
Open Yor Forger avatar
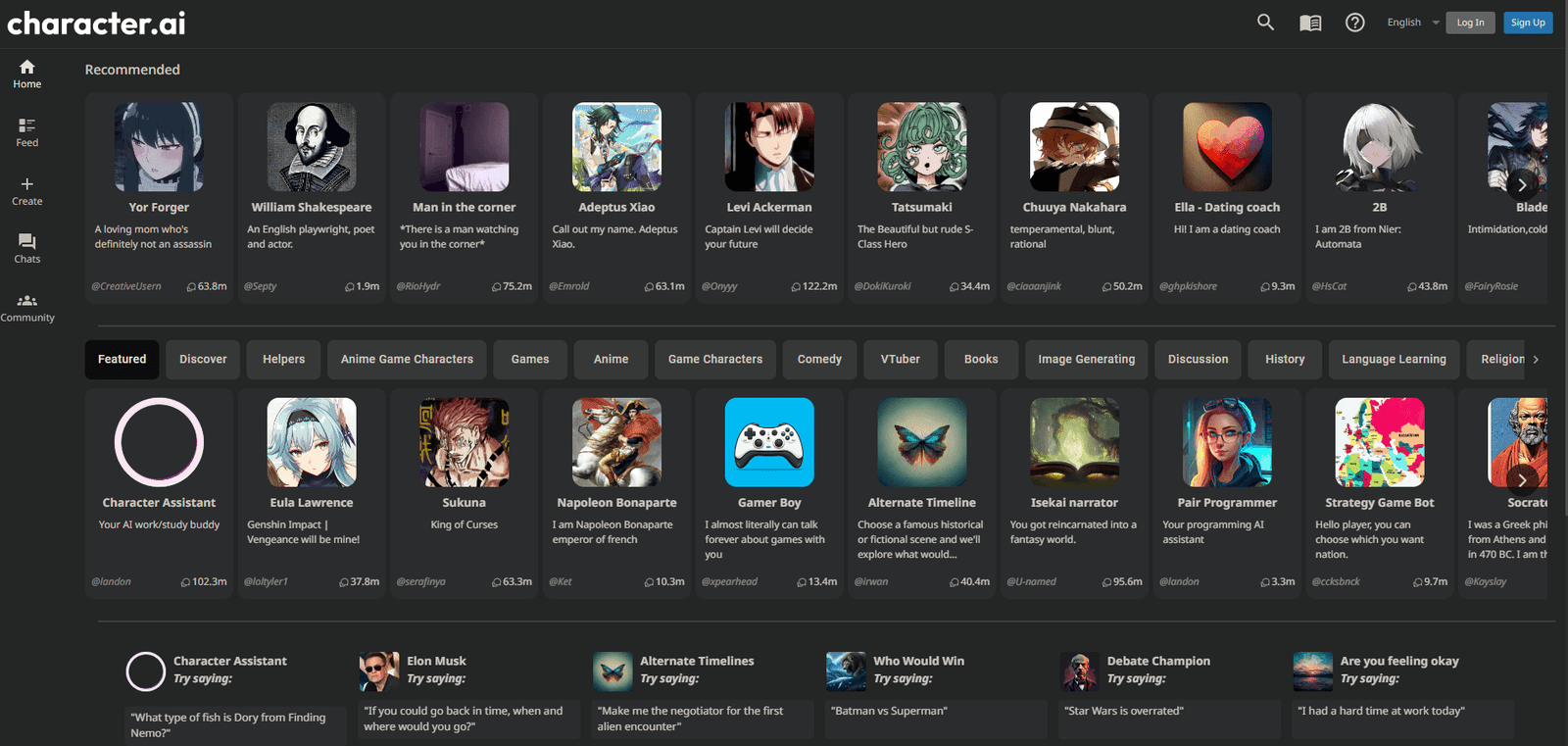coord(159,147)
